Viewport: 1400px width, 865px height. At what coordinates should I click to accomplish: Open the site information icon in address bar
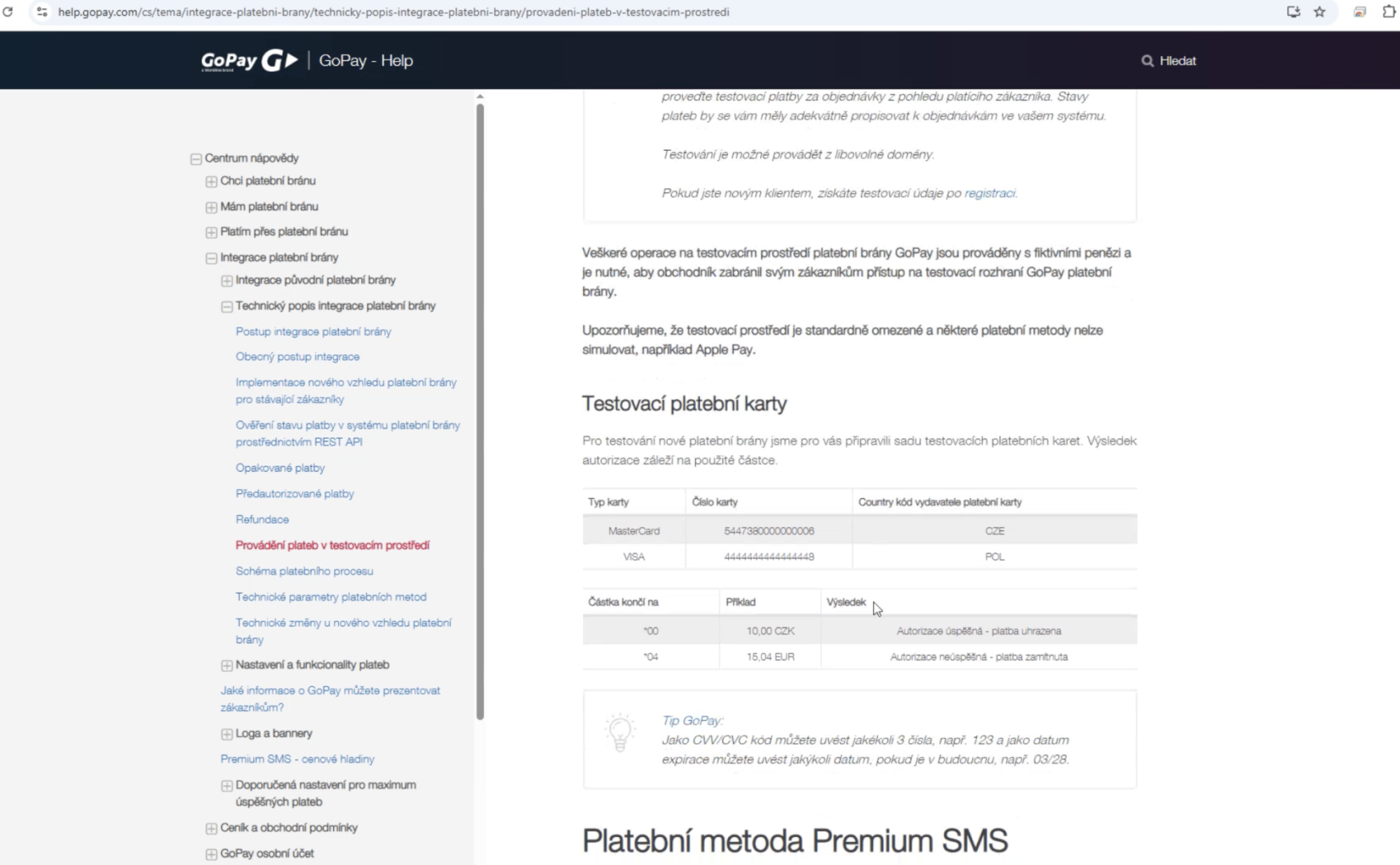tap(42, 12)
